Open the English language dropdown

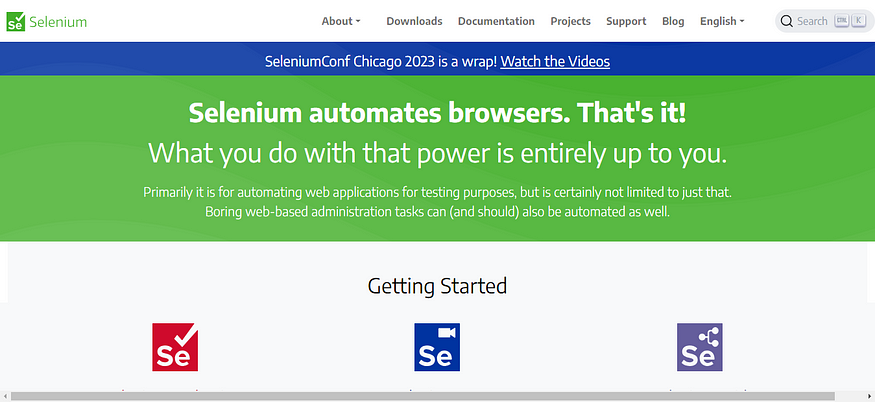[722, 21]
